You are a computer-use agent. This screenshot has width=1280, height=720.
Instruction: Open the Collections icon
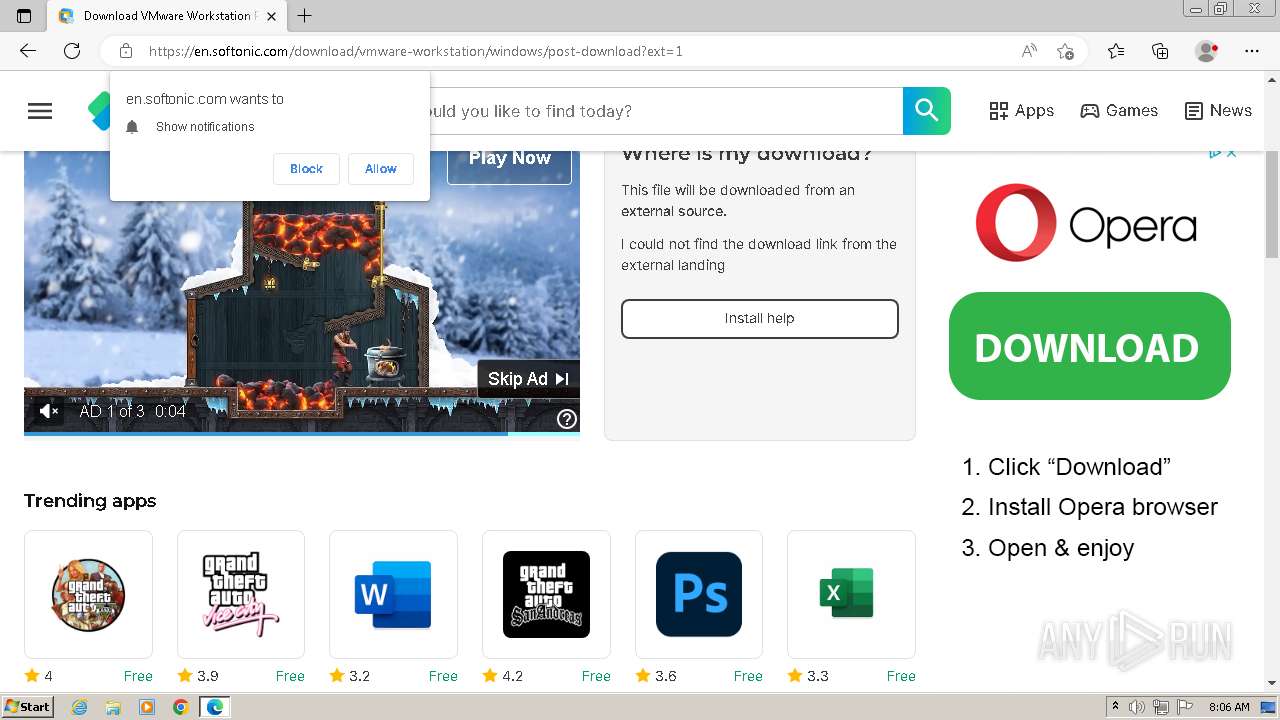1160,51
